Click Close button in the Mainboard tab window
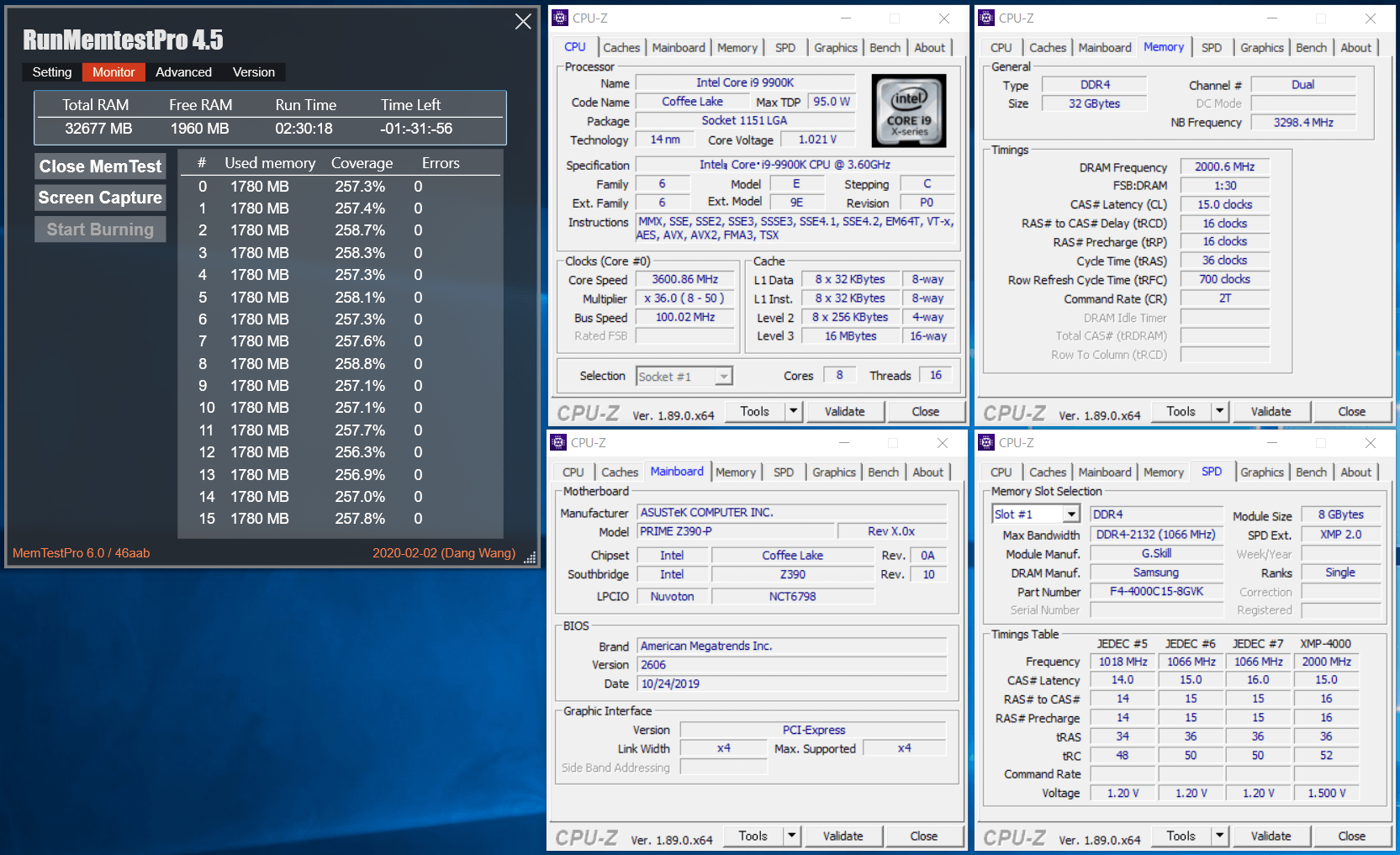Viewport: 1400px width, 855px height. [x=923, y=836]
